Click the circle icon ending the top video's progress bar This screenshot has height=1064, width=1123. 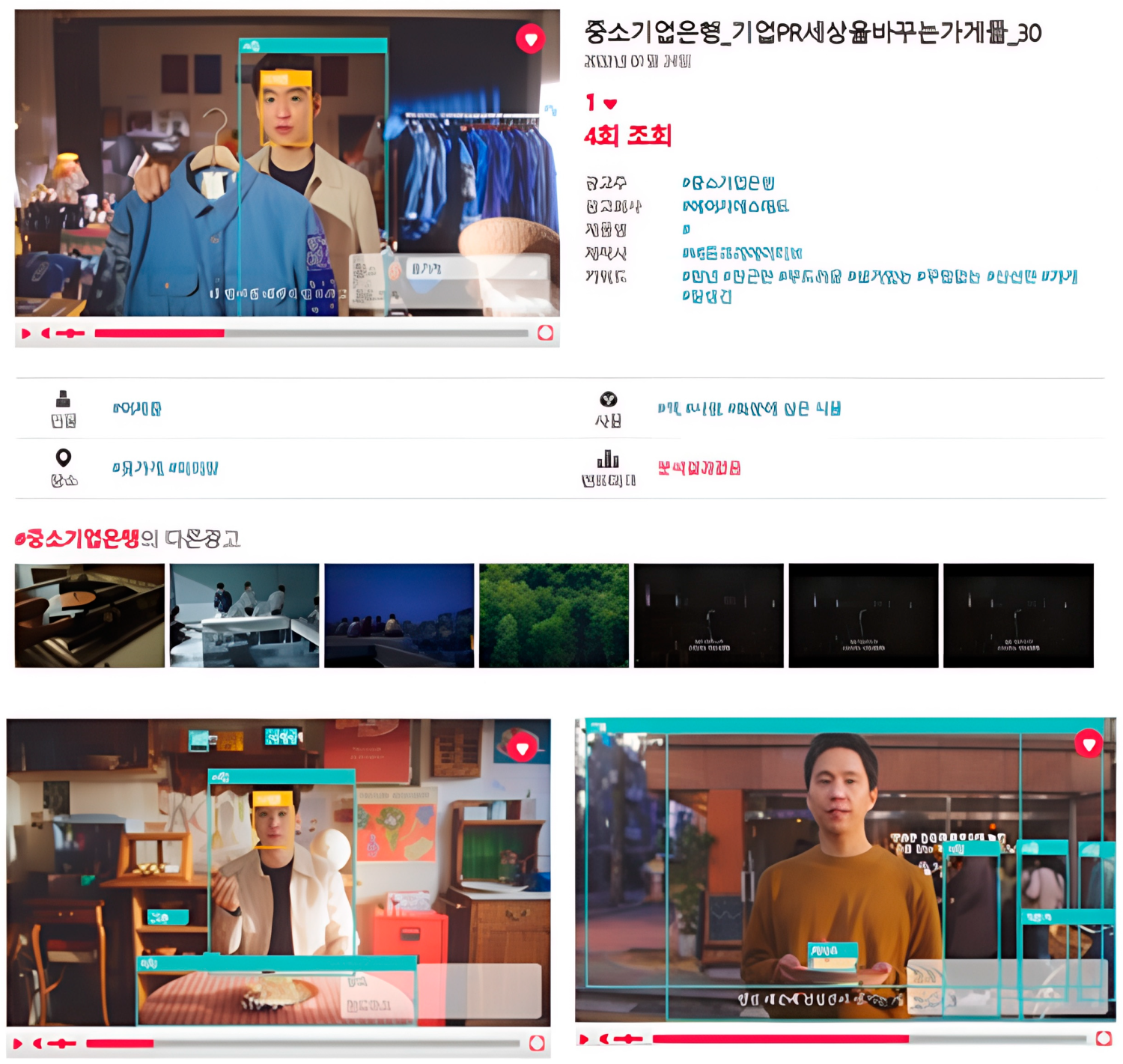(546, 333)
